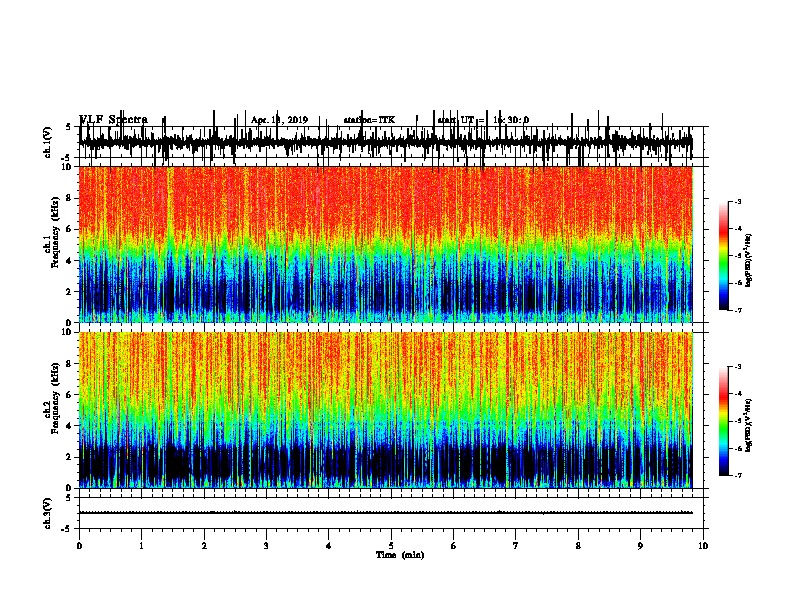The image size is (792, 612).
Task: Click the time axis tick label "2"
Action: point(204,546)
